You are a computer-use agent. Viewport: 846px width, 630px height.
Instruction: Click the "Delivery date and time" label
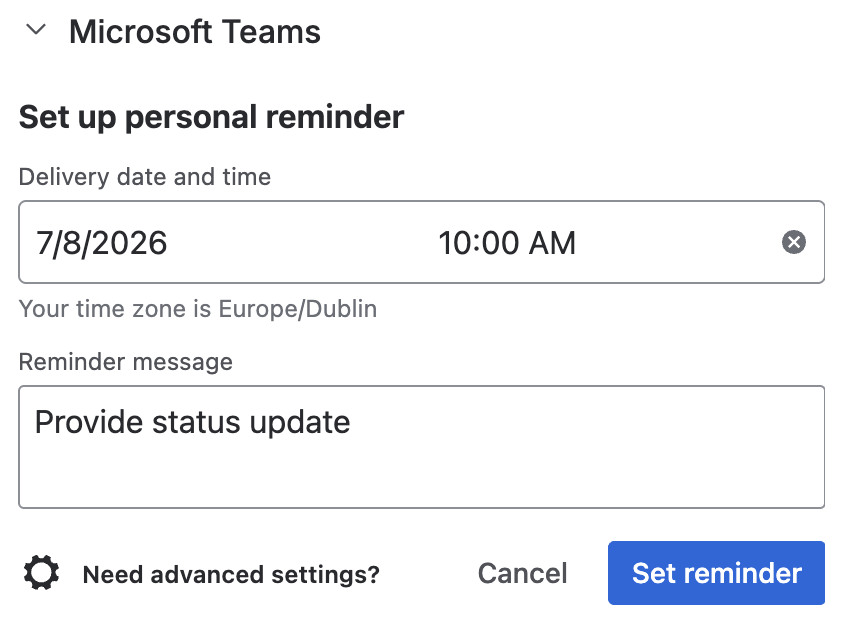coord(145,177)
